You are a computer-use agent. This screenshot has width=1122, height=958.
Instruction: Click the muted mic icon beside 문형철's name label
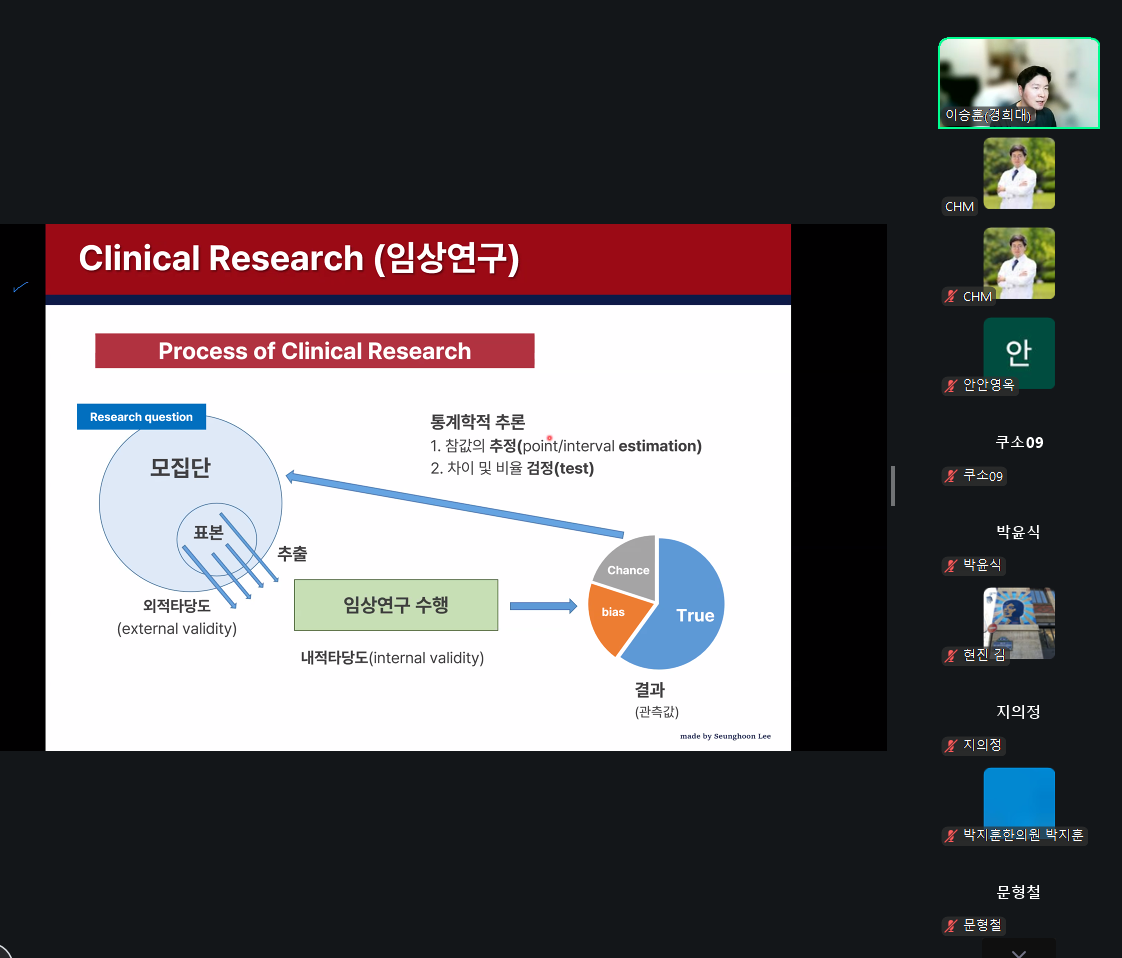(x=952, y=925)
